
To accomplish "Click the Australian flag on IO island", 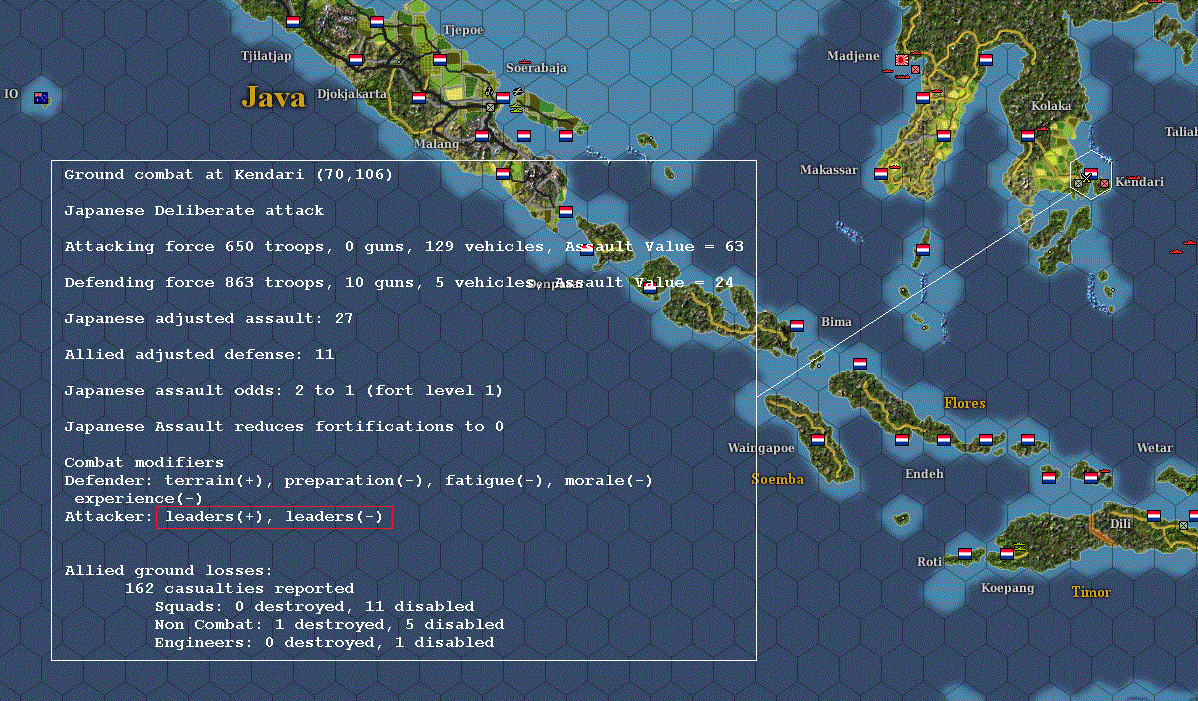I will [x=41, y=98].
